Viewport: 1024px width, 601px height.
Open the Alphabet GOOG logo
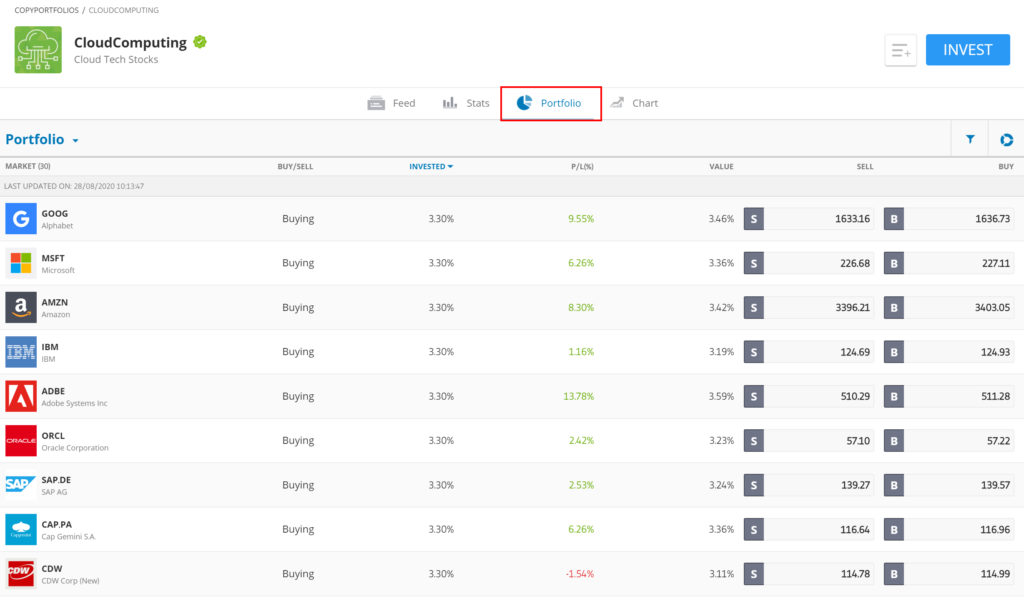point(21,218)
